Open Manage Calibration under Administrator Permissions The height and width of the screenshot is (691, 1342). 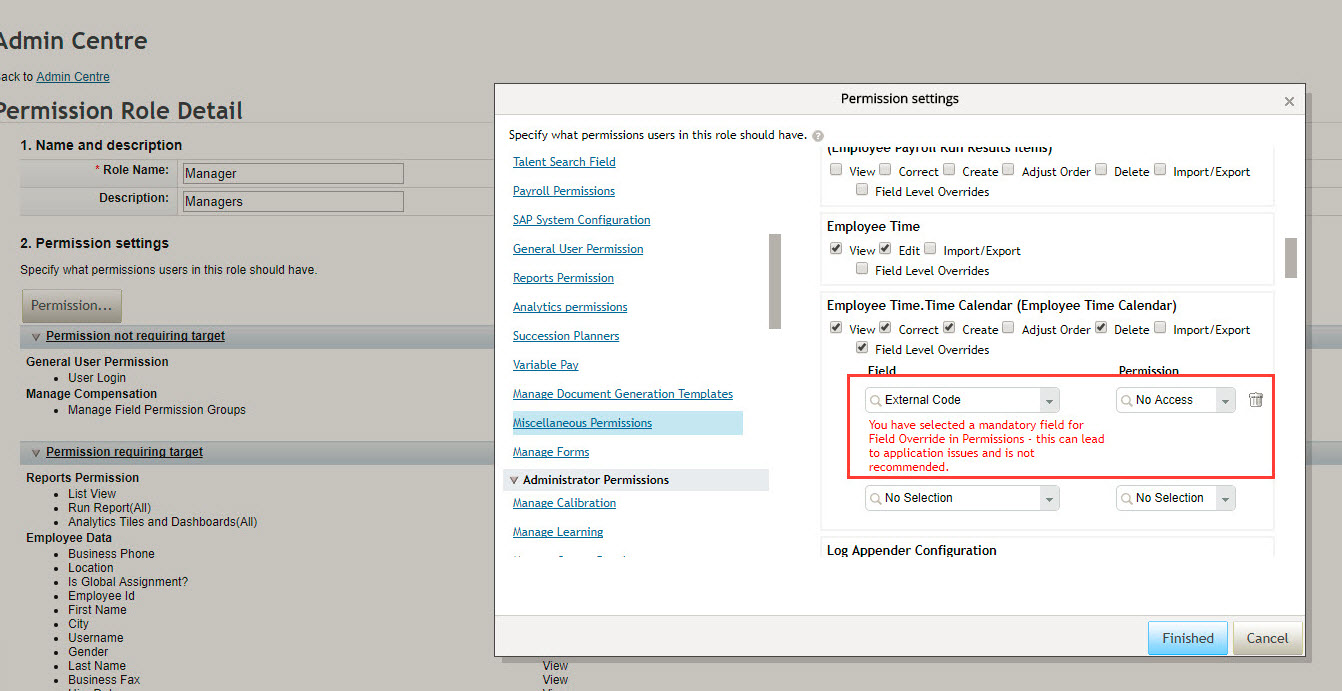pyautogui.click(x=564, y=503)
